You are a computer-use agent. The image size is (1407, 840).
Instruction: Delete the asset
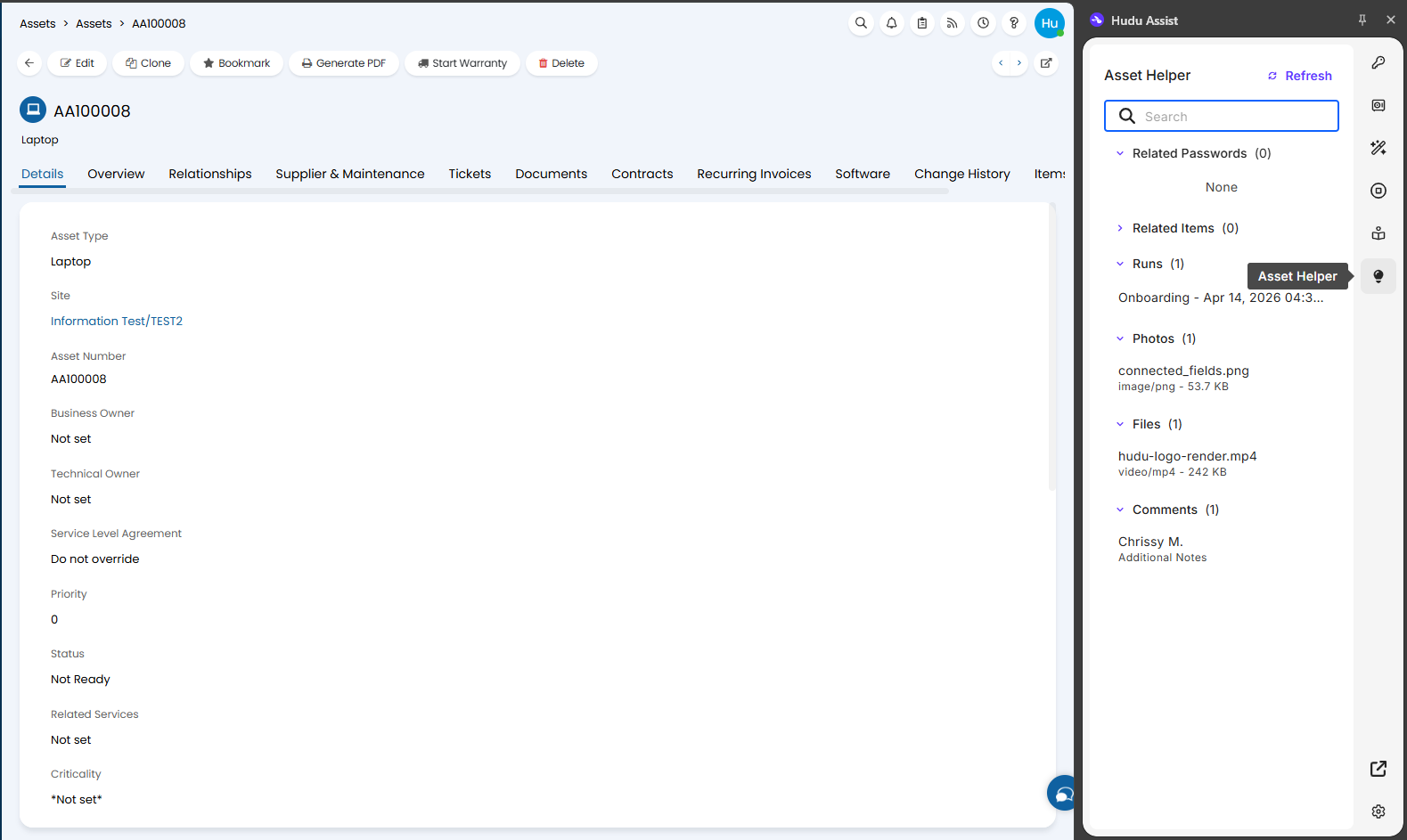[561, 63]
